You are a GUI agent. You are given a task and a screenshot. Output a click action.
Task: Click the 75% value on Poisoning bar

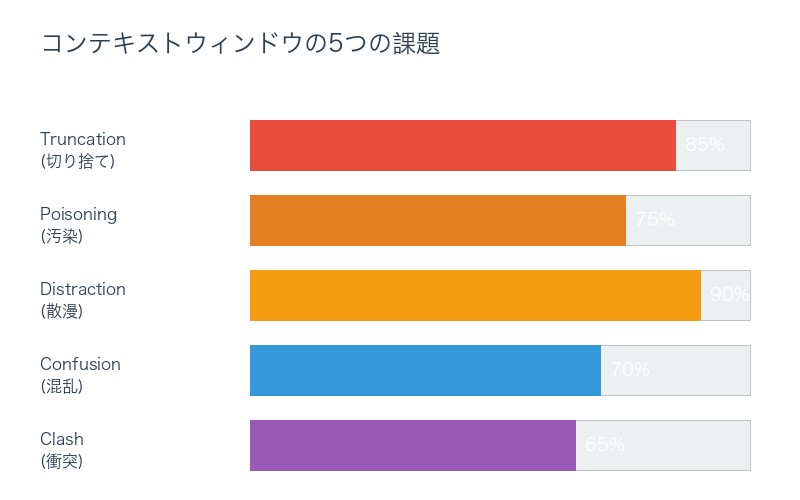(x=655, y=220)
